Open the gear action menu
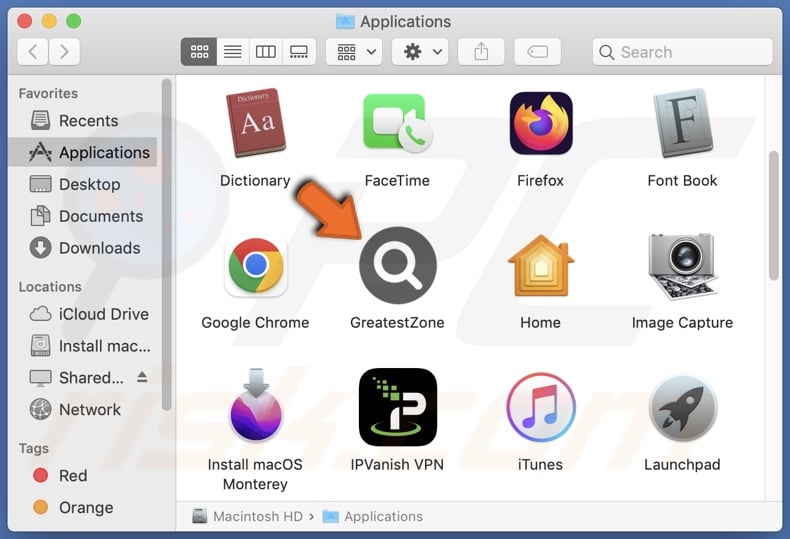Image resolution: width=790 pixels, height=539 pixels. point(420,51)
